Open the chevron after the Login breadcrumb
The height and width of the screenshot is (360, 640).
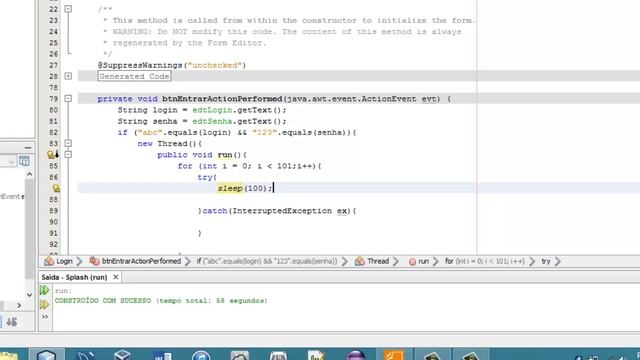80,261
